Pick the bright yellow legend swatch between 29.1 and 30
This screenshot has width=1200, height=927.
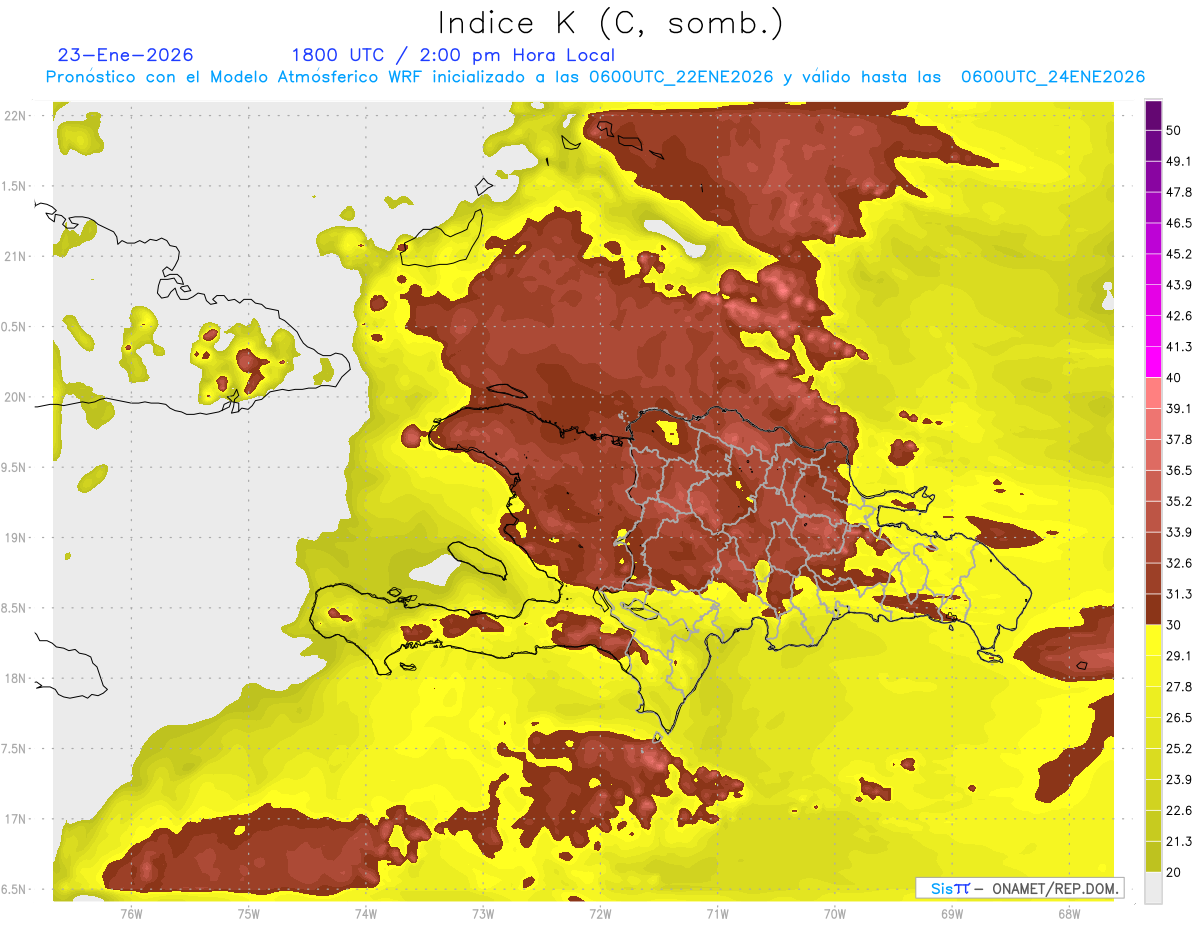point(1153,640)
